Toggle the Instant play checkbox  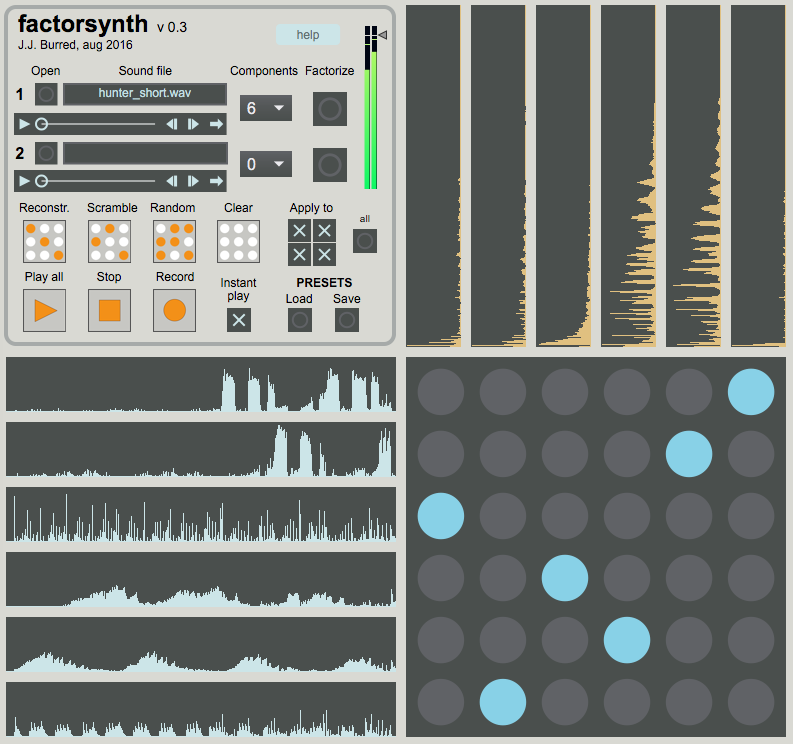(239, 320)
